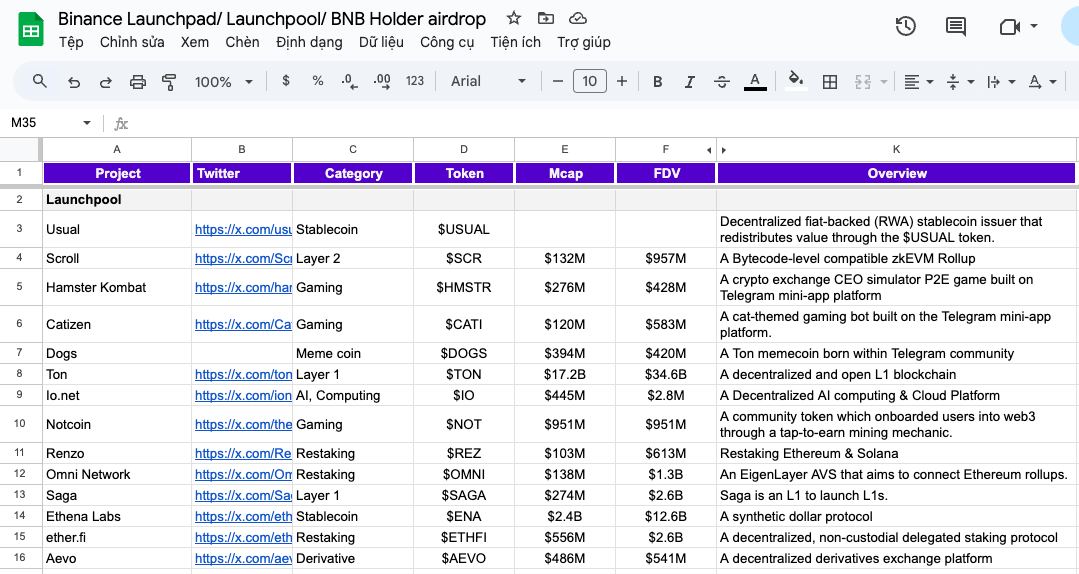Print the spreadsheet
This screenshot has height=574, width=1079.
coord(138,82)
